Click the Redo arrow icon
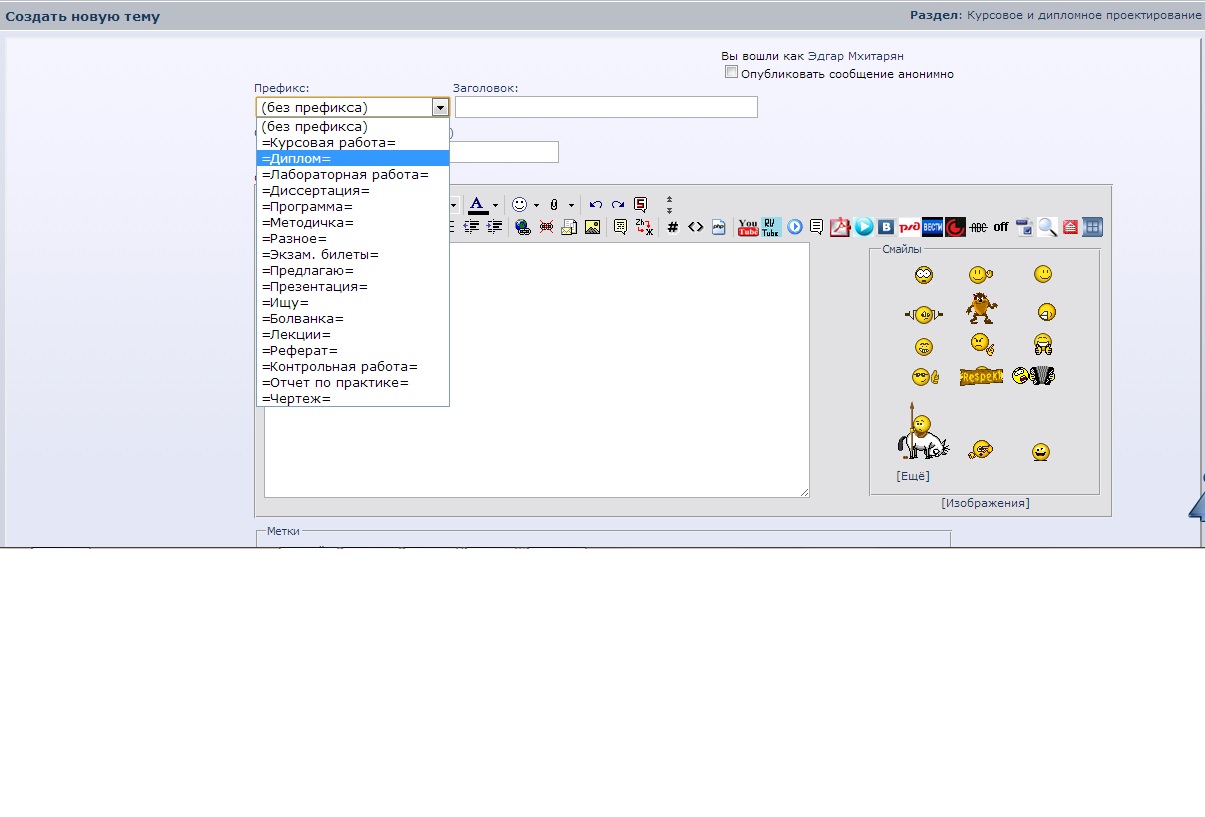 tap(618, 204)
